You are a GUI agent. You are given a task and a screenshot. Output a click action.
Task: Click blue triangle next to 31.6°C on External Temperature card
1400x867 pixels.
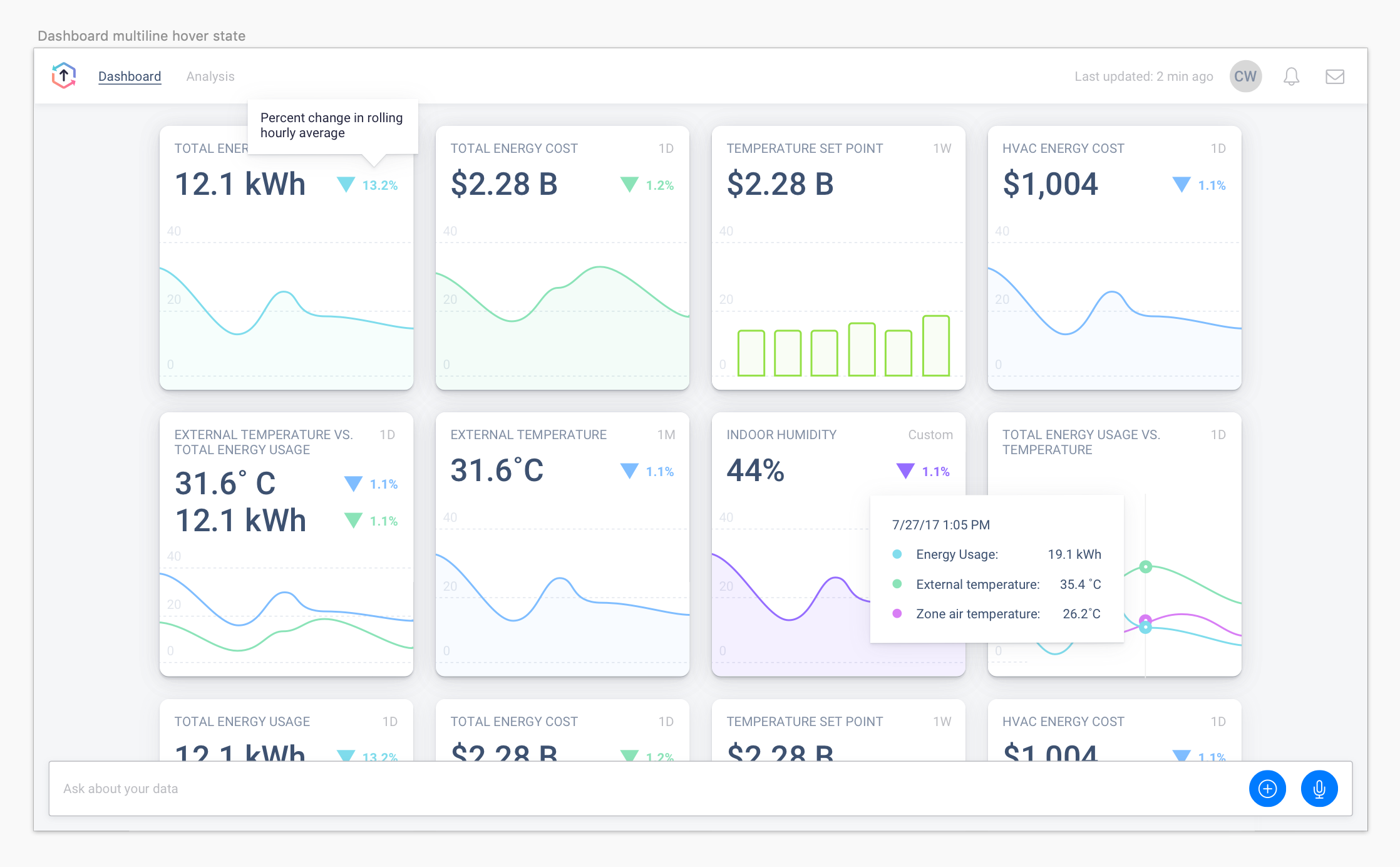pyautogui.click(x=629, y=471)
